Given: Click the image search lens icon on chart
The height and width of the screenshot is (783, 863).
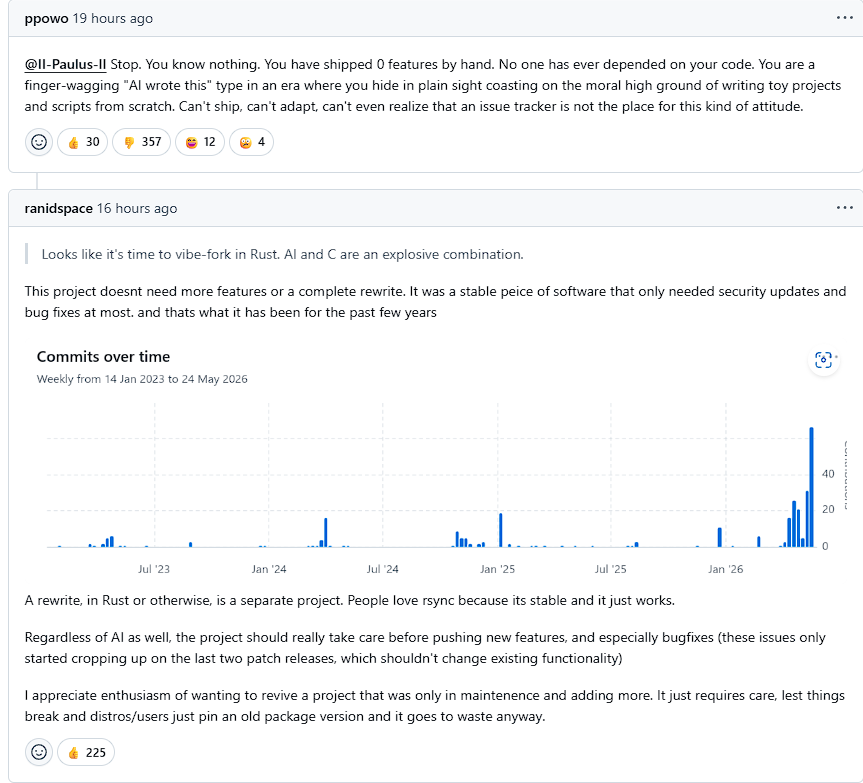Looking at the screenshot, I should (823, 360).
